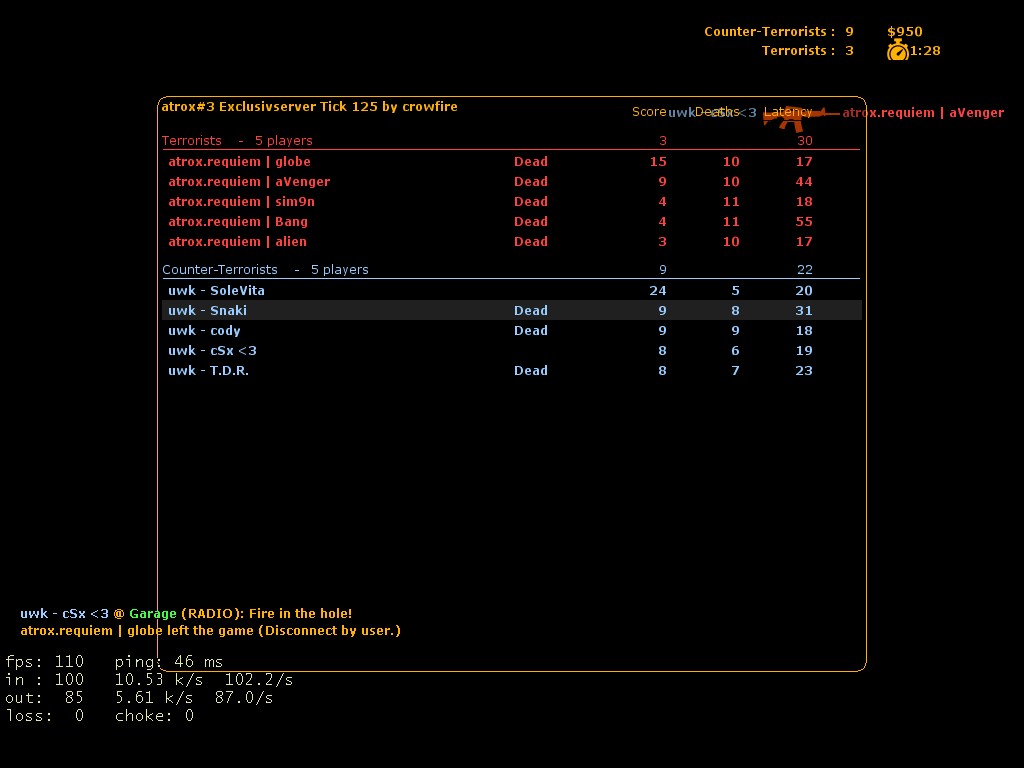Image resolution: width=1024 pixels, height=768 pixels.
Task: Pick the atrox.requiem | alien entry
Action: 237,242
